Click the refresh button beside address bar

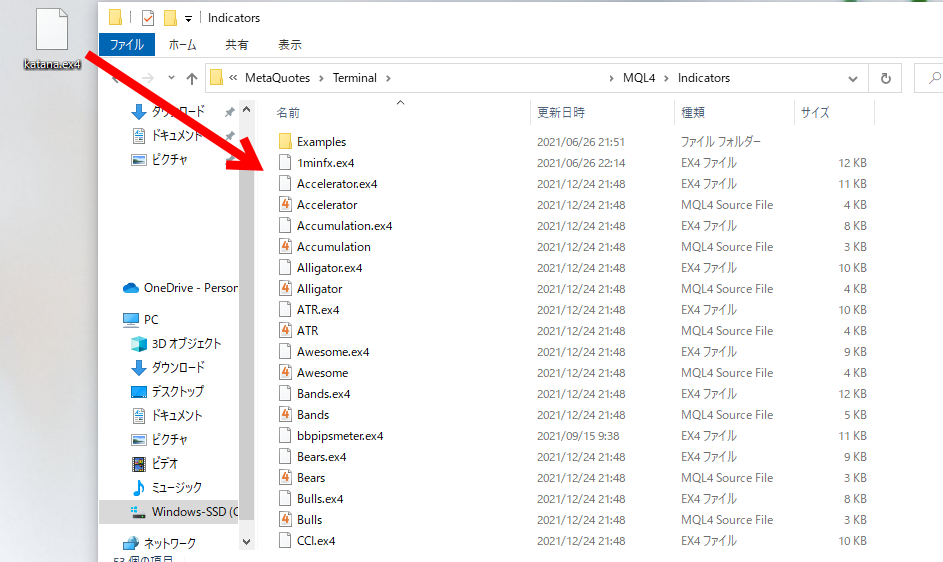click(885, 78)
